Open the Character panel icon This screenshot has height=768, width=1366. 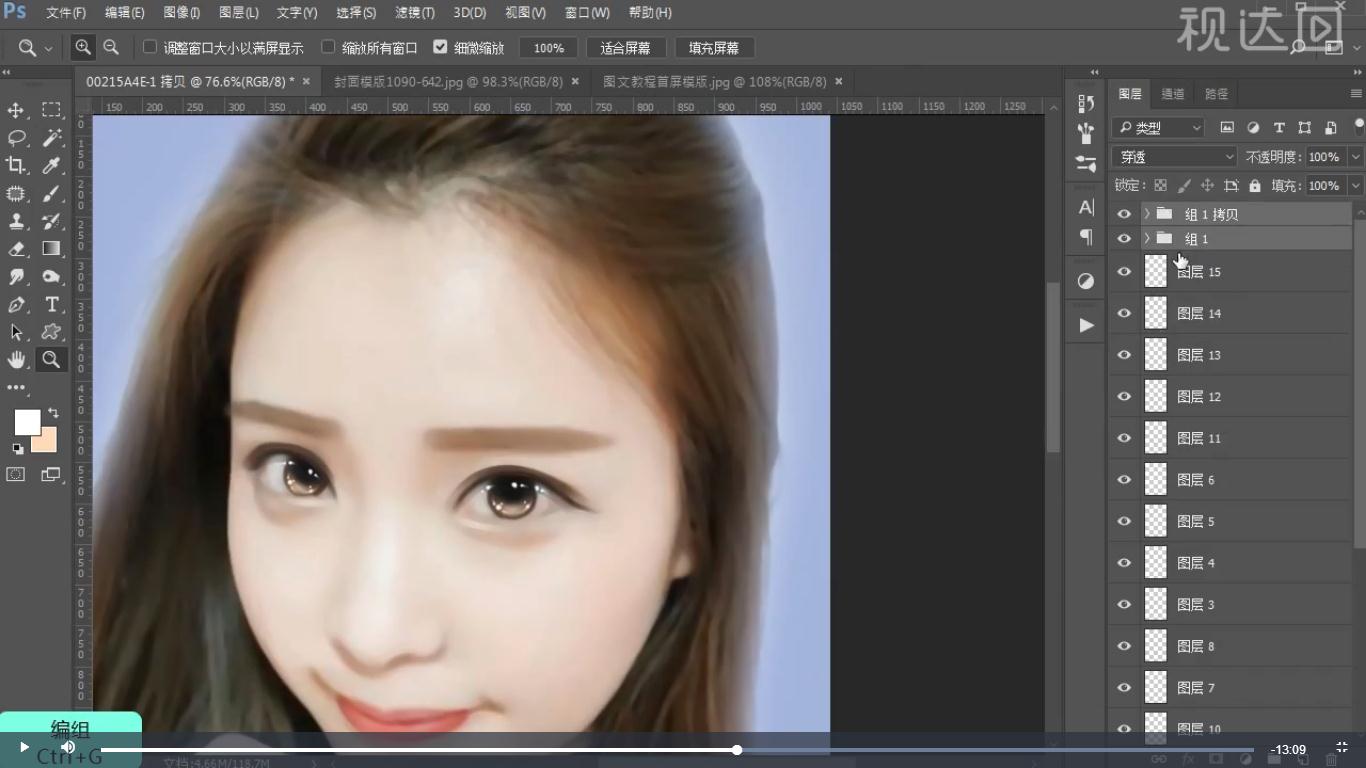click(x=1086, y=208)
